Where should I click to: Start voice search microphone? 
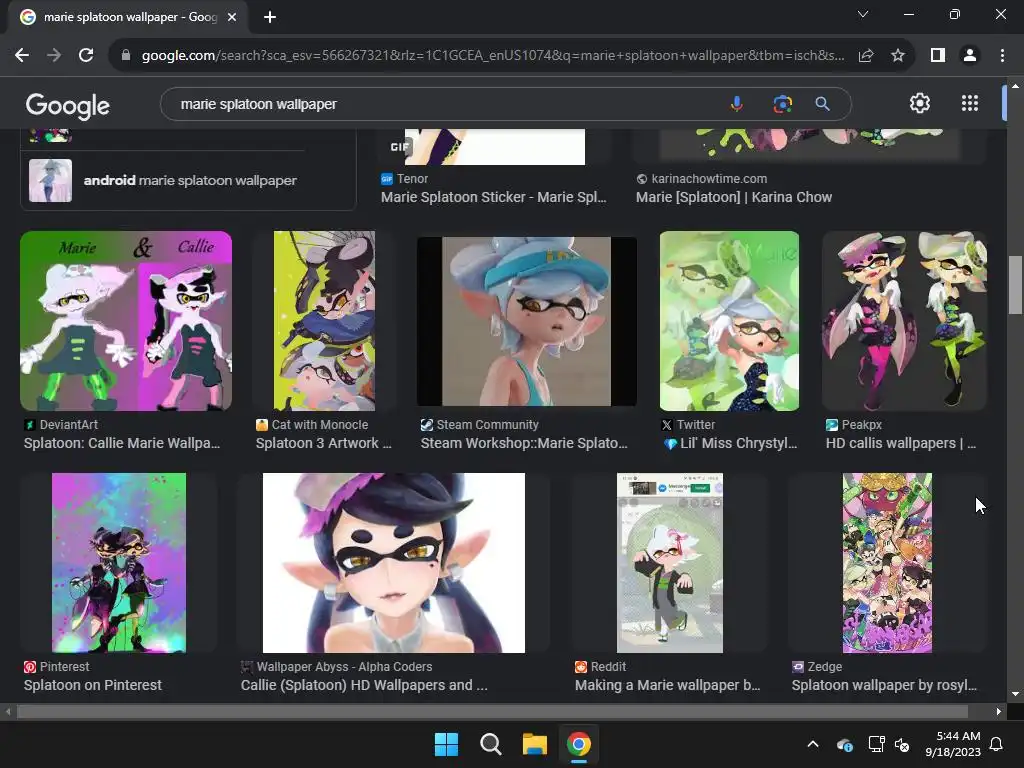pos(737,104)
